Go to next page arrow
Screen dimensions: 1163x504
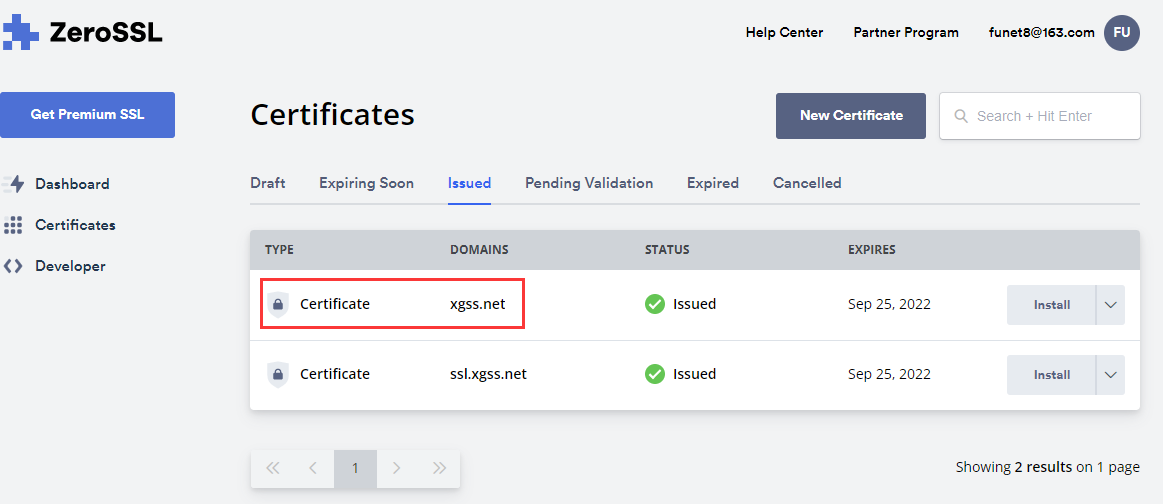click(x=397, y=468)
